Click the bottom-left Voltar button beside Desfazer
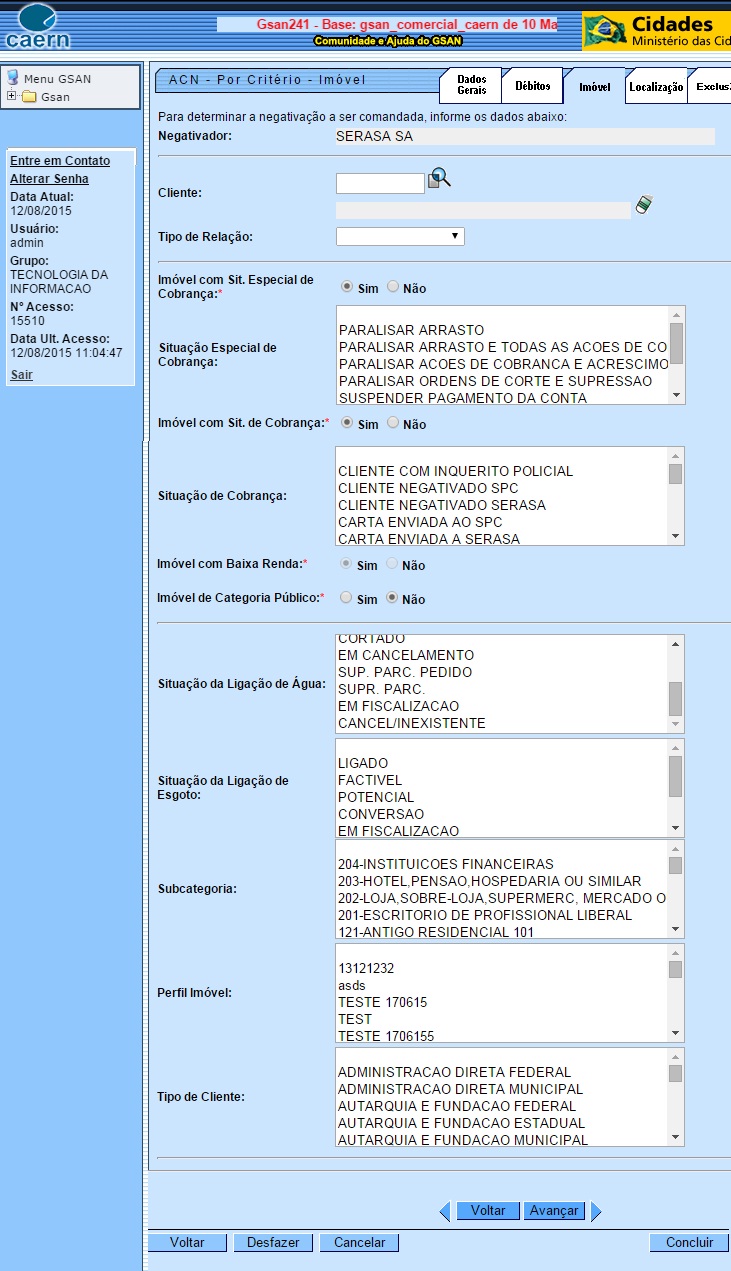This screenshot has height=1271, width=731. tap(187, 1243)
